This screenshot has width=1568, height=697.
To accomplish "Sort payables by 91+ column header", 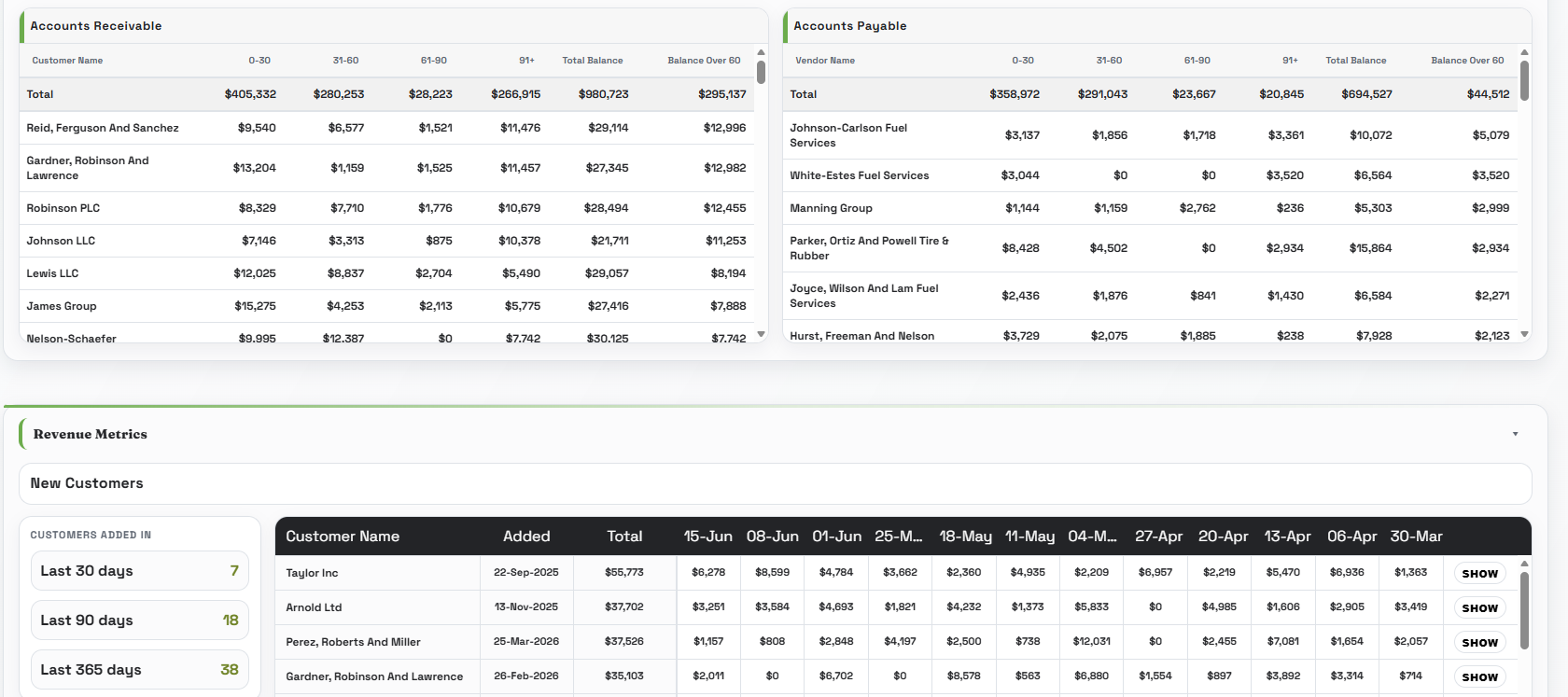I will [1290, 61].
